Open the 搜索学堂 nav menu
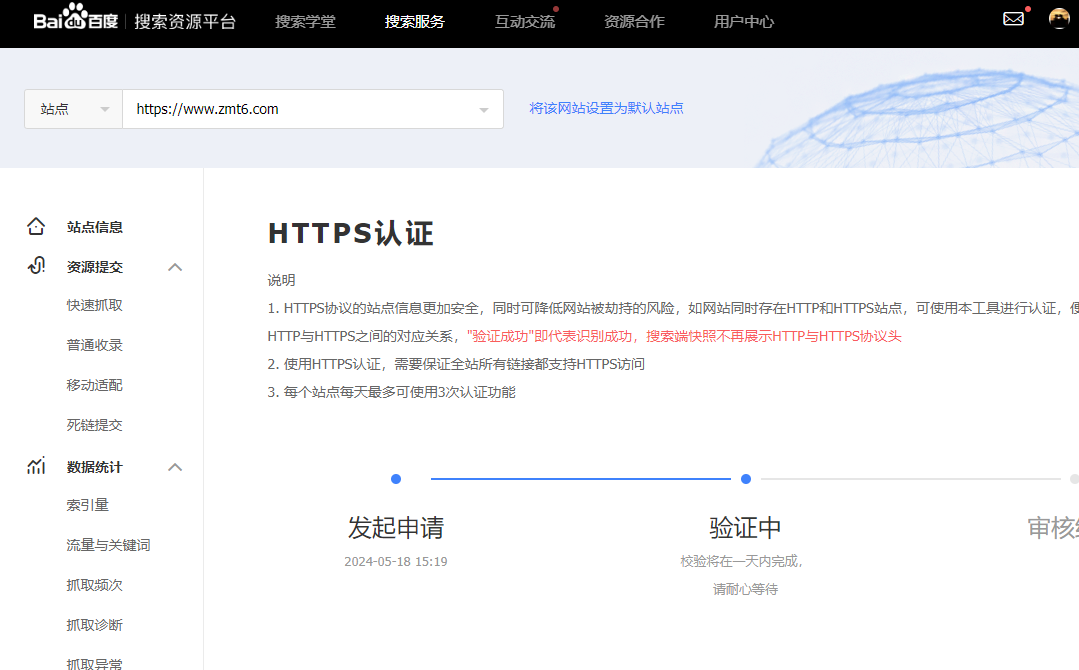Image resolution: width=1079 pixels, height=670 pixels. pyautogui.click(x=306, y=22)
